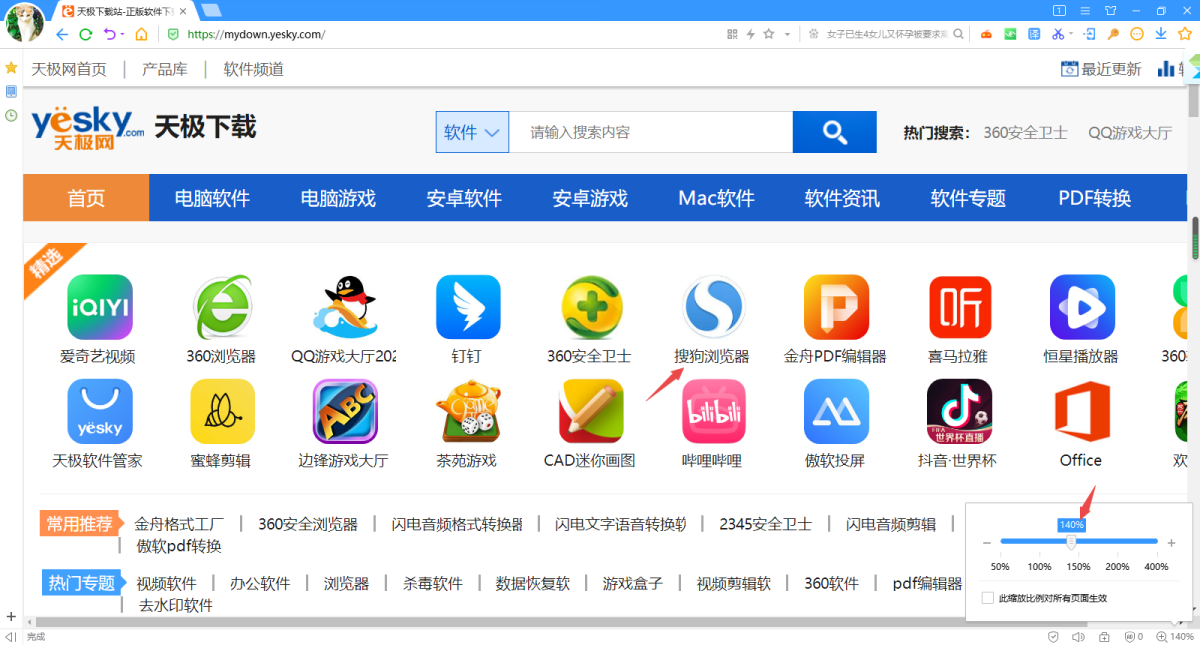Click the 产品库 link

(164, 69)
